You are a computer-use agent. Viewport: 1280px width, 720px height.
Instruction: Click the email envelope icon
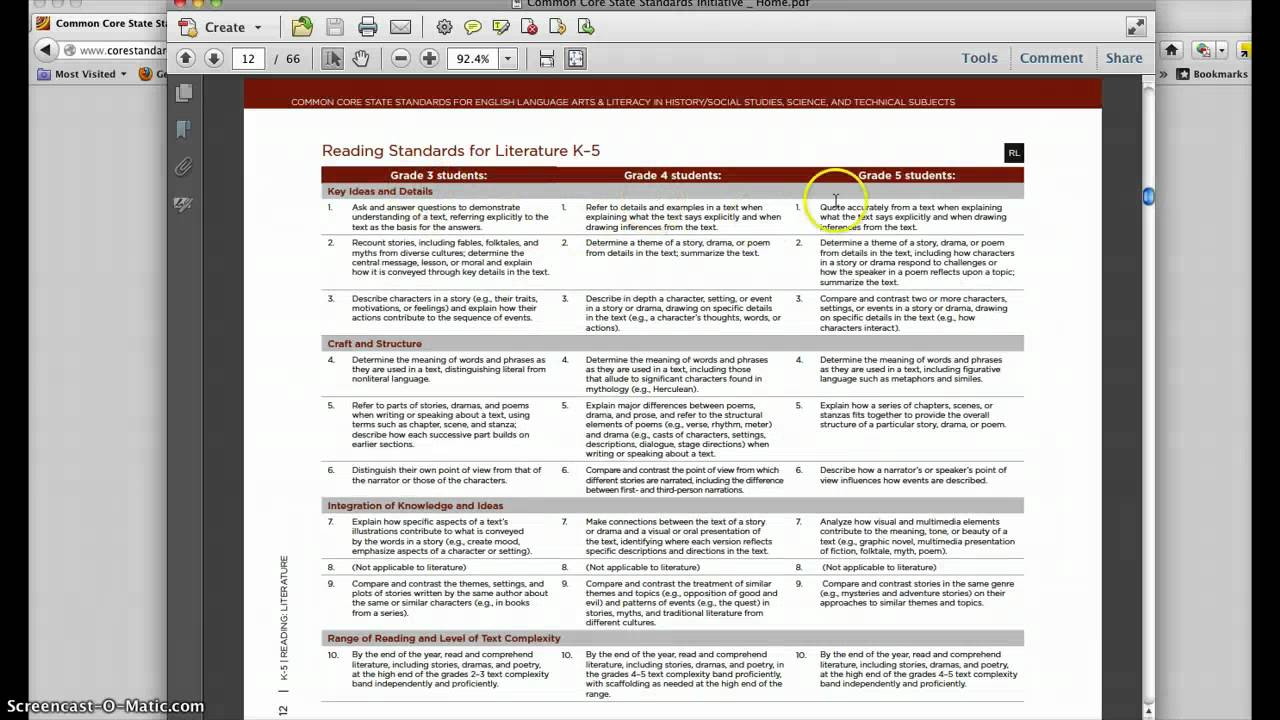point(400,27)
